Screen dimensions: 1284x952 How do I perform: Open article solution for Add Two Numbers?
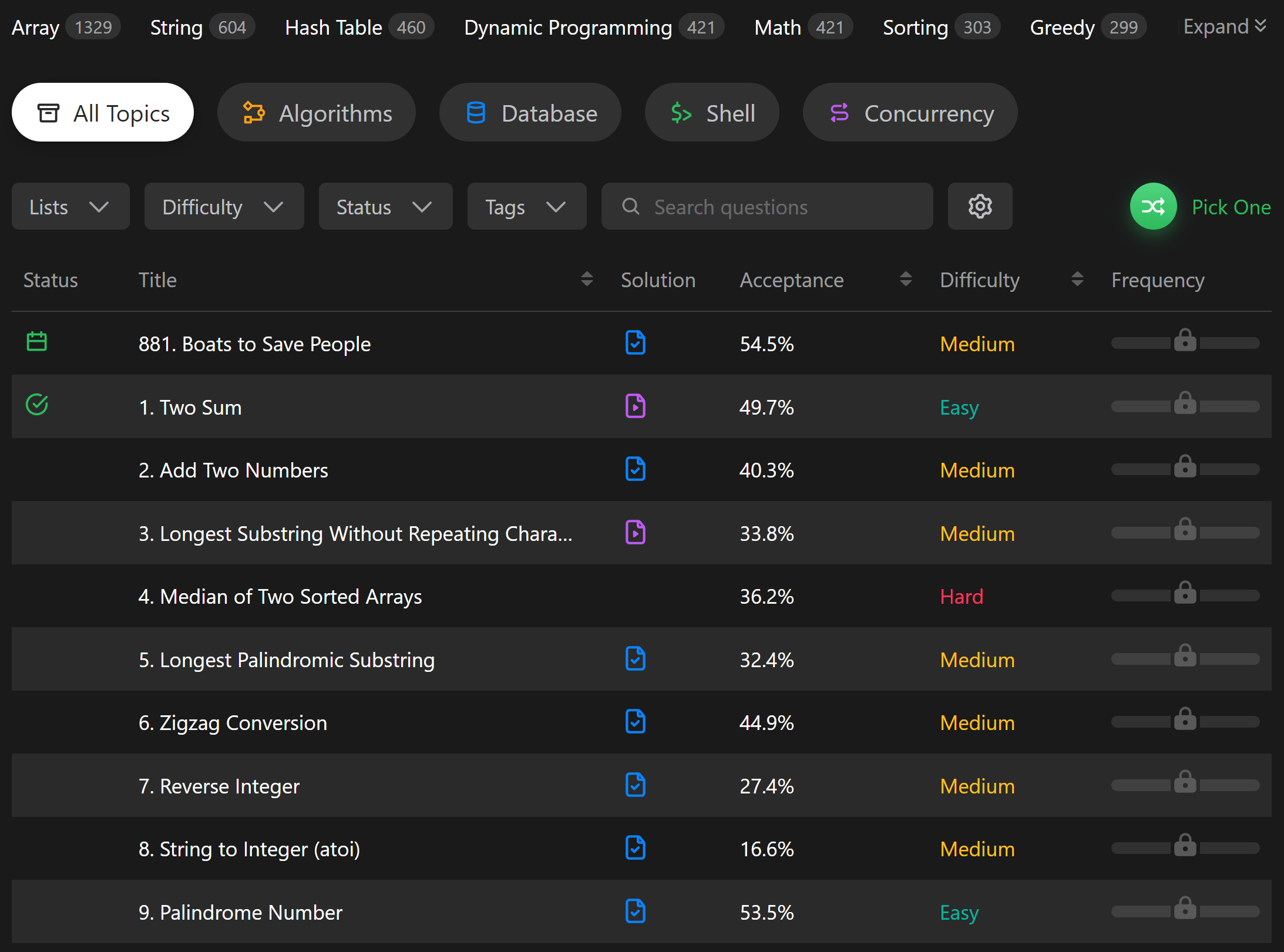635,469
